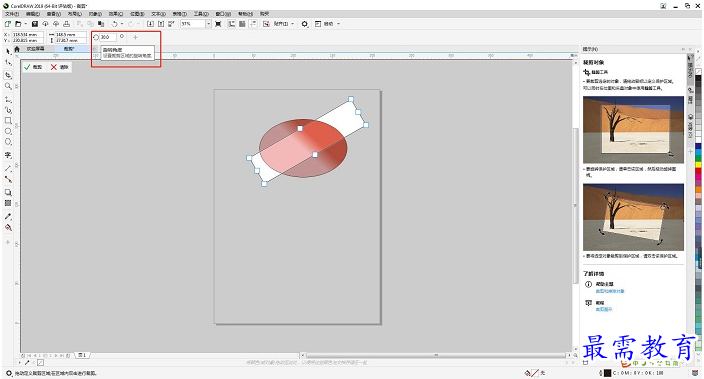The width and height of the screenshot is (704, 379).
Task: Select the Color Eyedropper tool
Action: tap(8, 216)
